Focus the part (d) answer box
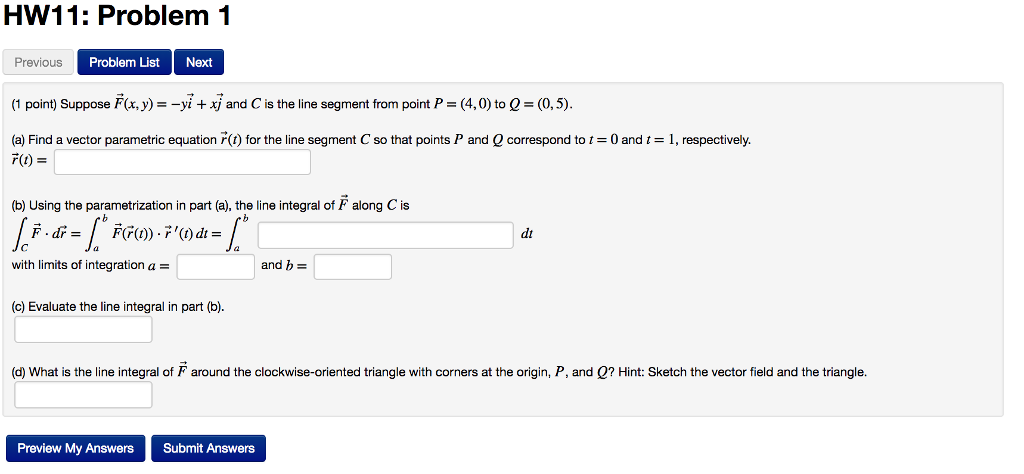 (x=84, y=394)
